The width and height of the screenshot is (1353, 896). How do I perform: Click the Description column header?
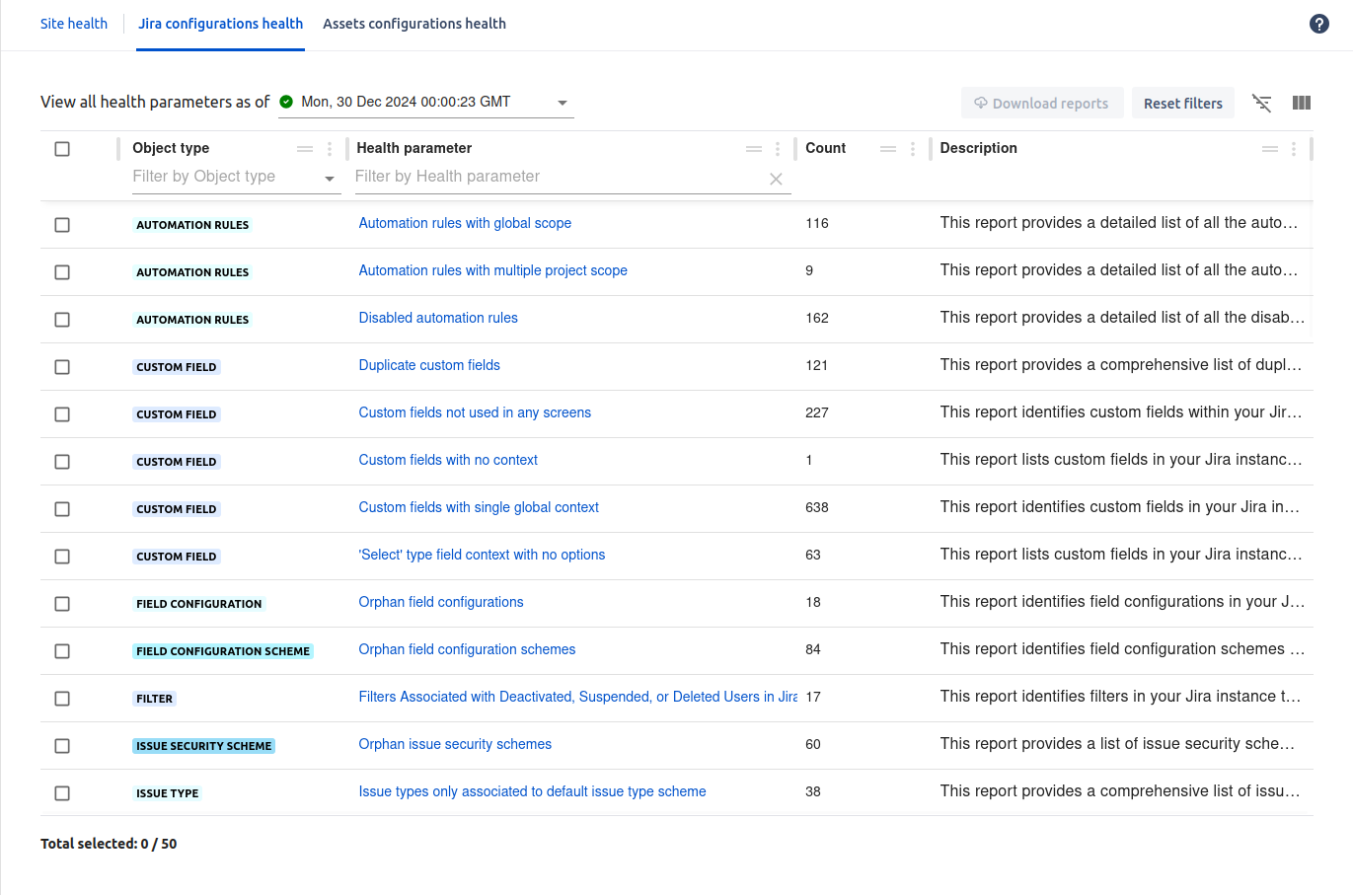[978, 148]
